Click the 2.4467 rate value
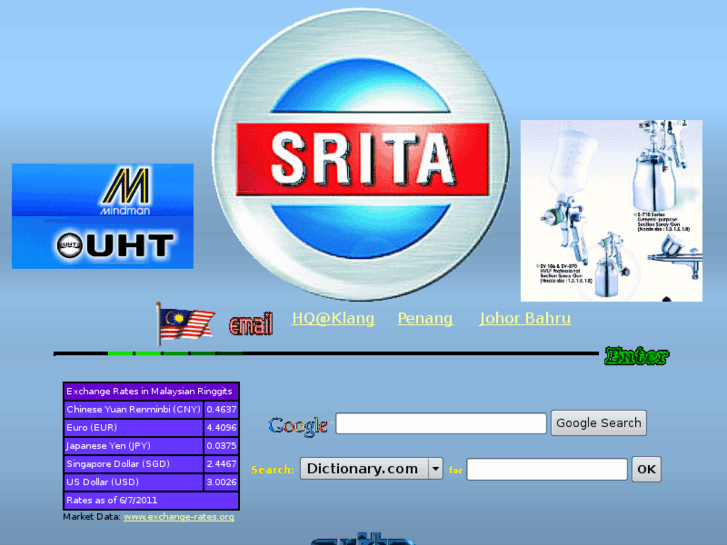The width and height of the screenshot is (727, 545). [x=221, y=464]
